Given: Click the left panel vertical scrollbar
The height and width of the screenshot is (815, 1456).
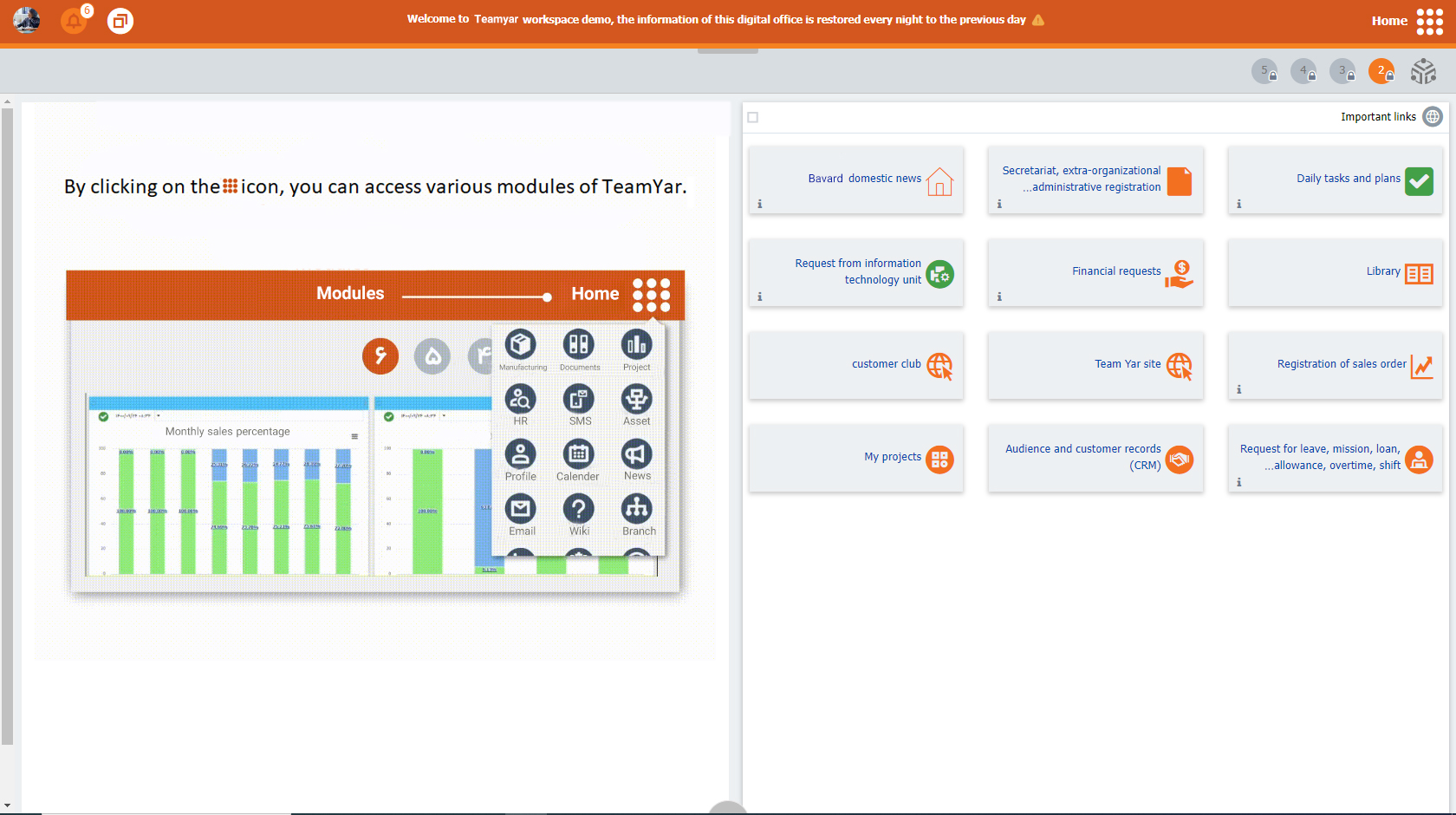Looking at the screenshot, I should [x=7, y=425].
